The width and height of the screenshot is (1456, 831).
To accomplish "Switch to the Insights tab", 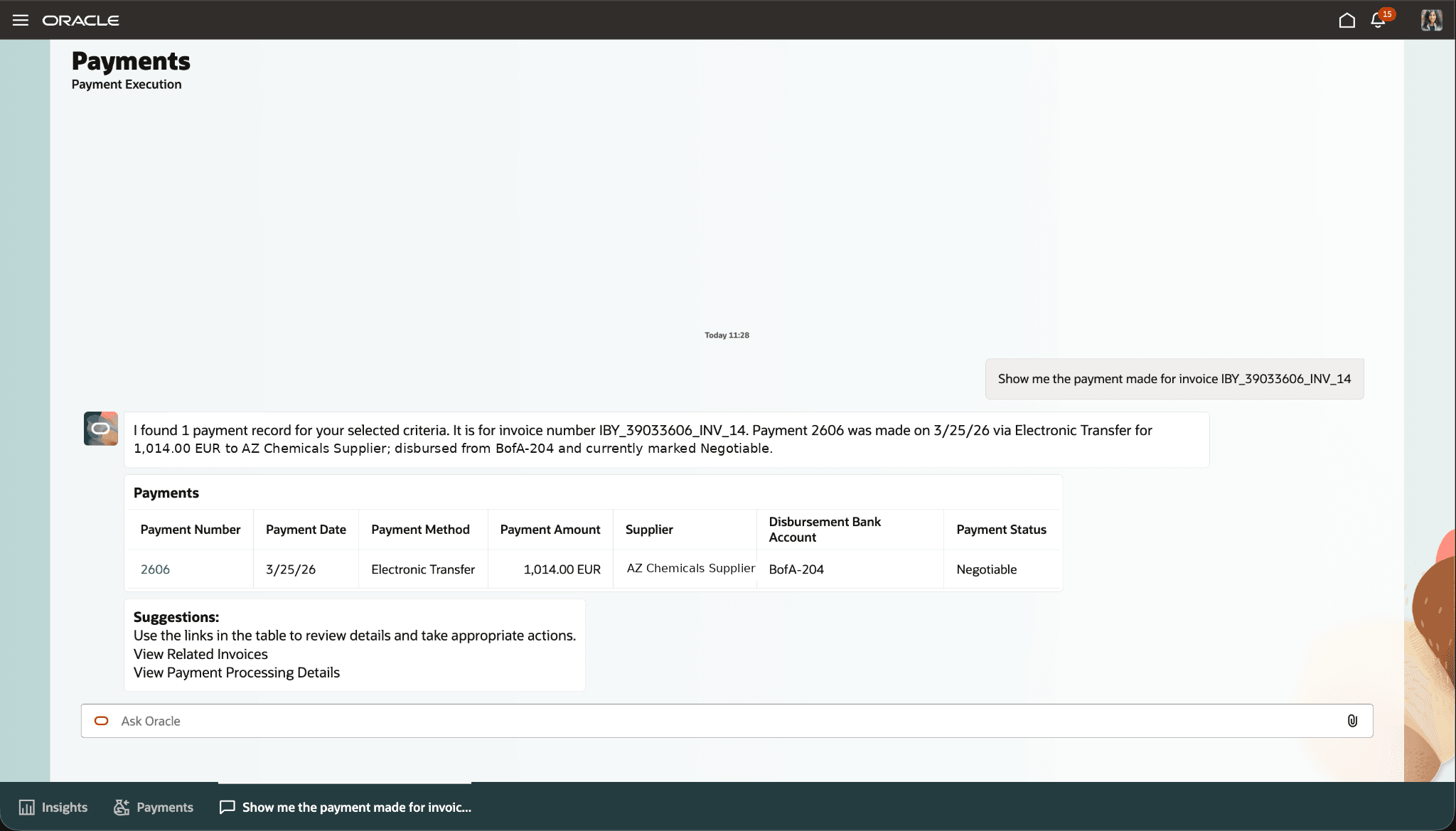I will 53,807.
